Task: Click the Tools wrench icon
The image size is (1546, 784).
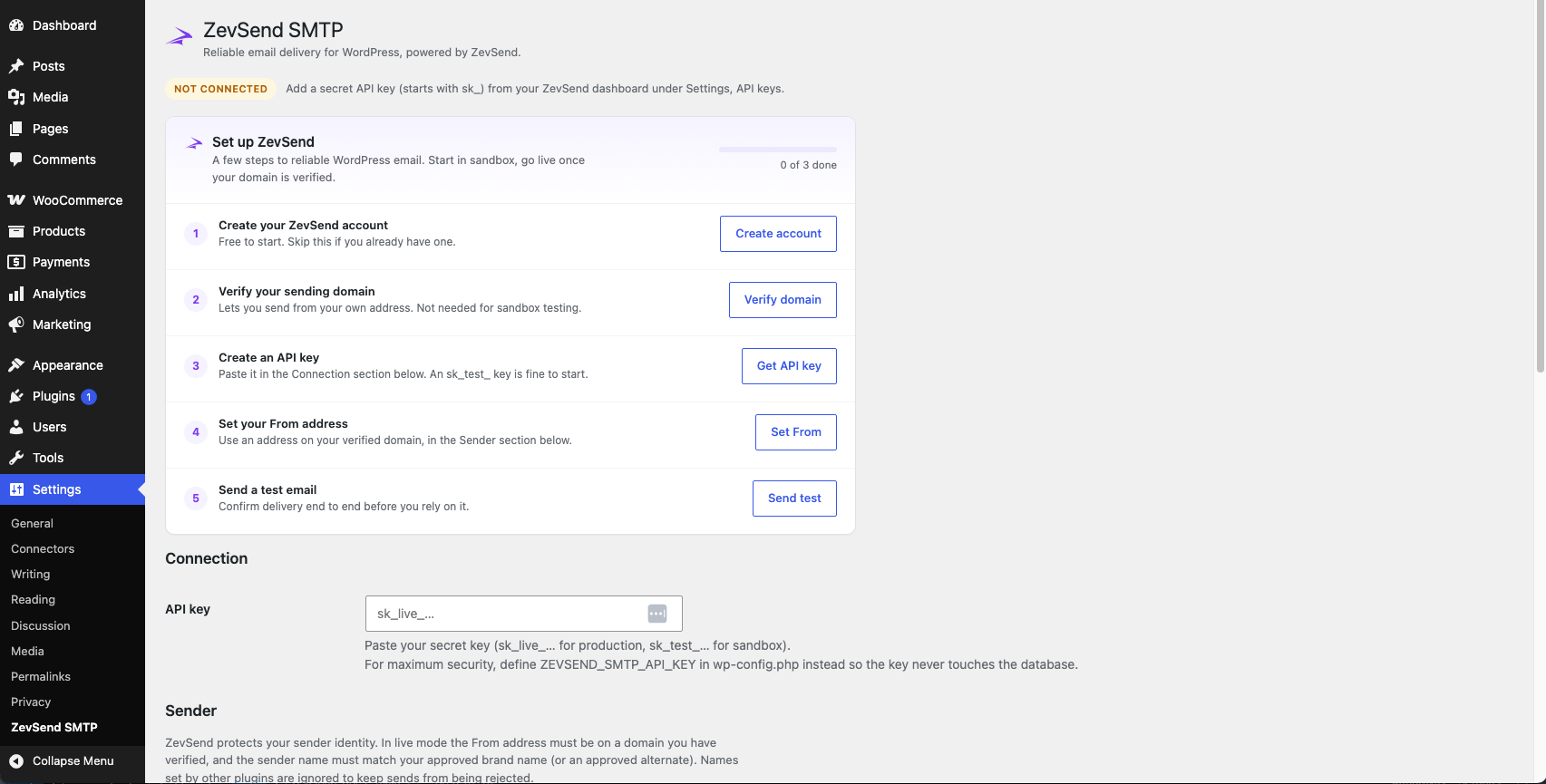Action: click(16, 458)
